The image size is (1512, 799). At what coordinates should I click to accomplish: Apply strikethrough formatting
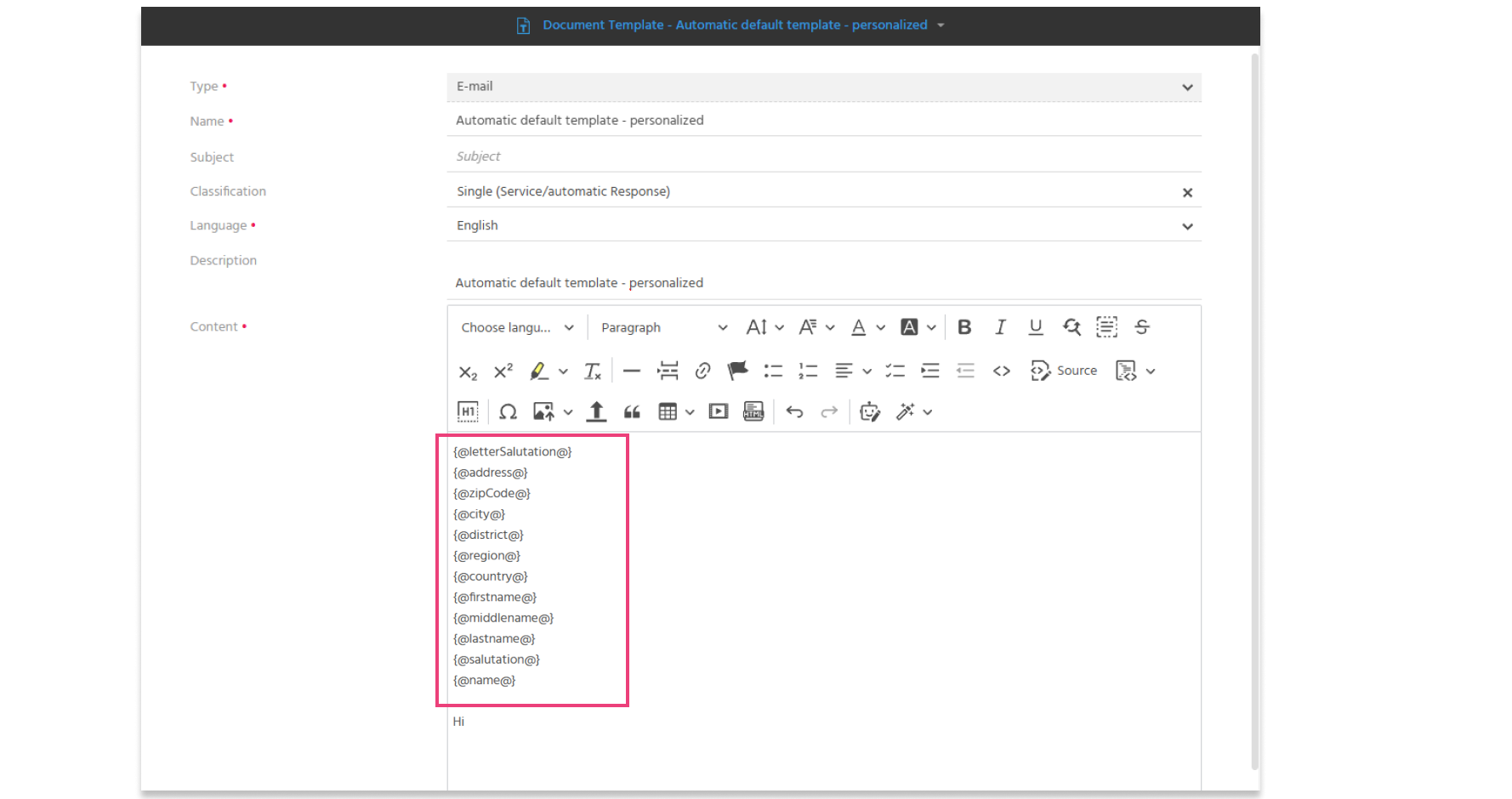(x=1142, y=327)
